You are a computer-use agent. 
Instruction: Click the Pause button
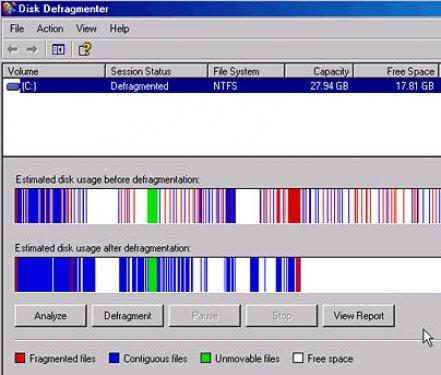coord(205,315)
